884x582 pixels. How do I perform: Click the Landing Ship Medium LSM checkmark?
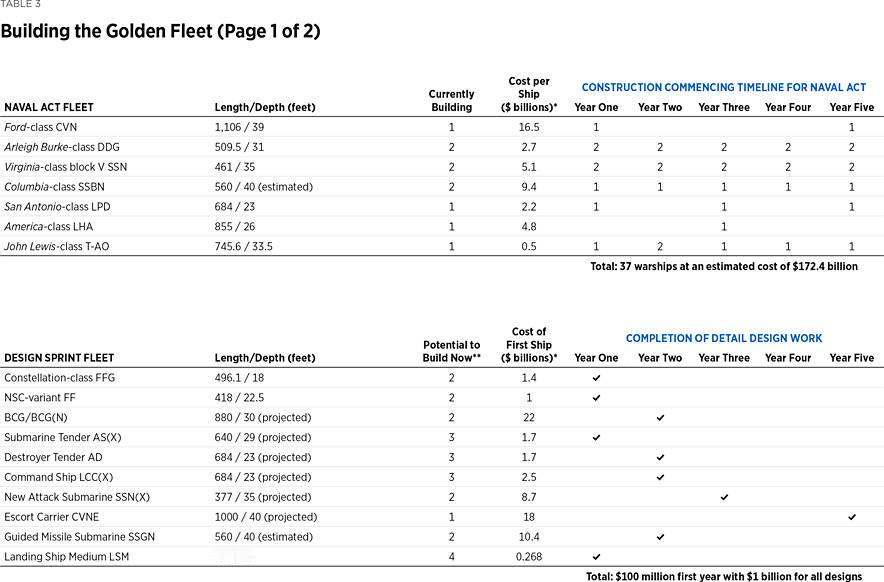pos(597,557)
